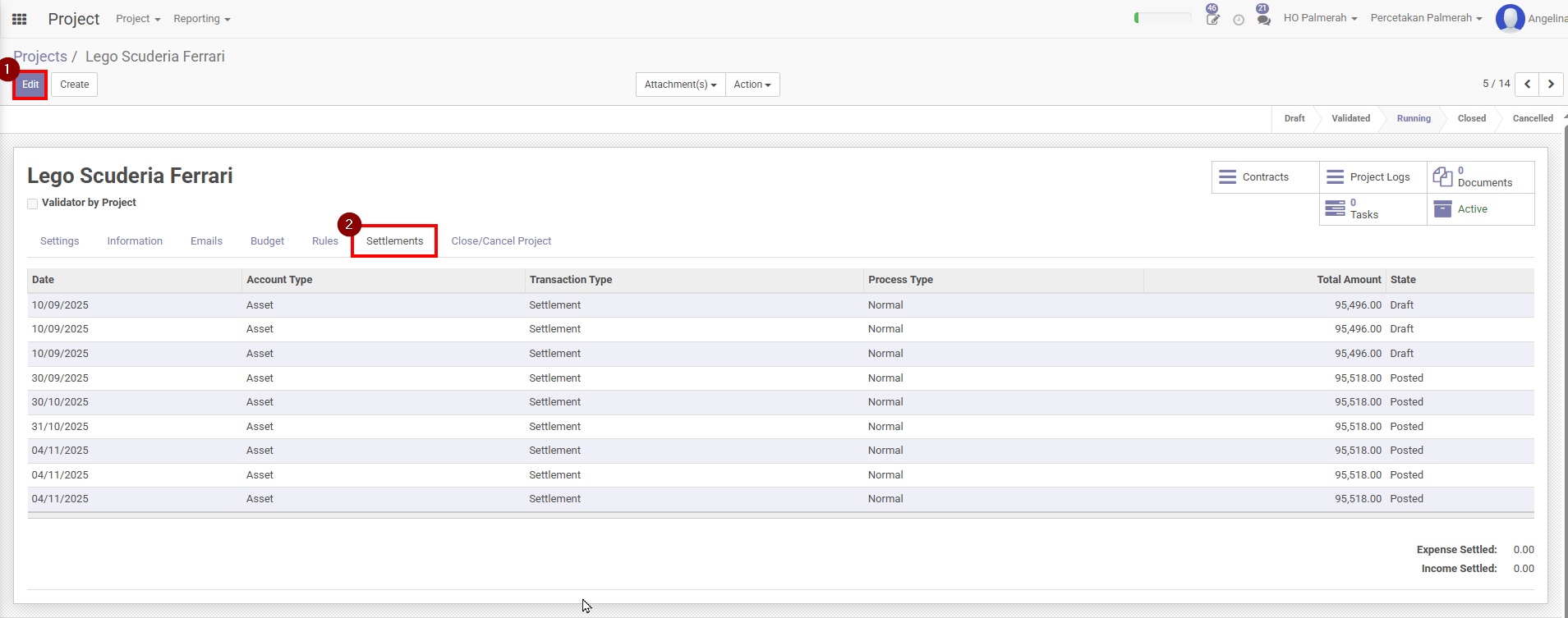Go to next record arrow
Viewport: 1568px width, 618px height.
[x=1551, y=84]
